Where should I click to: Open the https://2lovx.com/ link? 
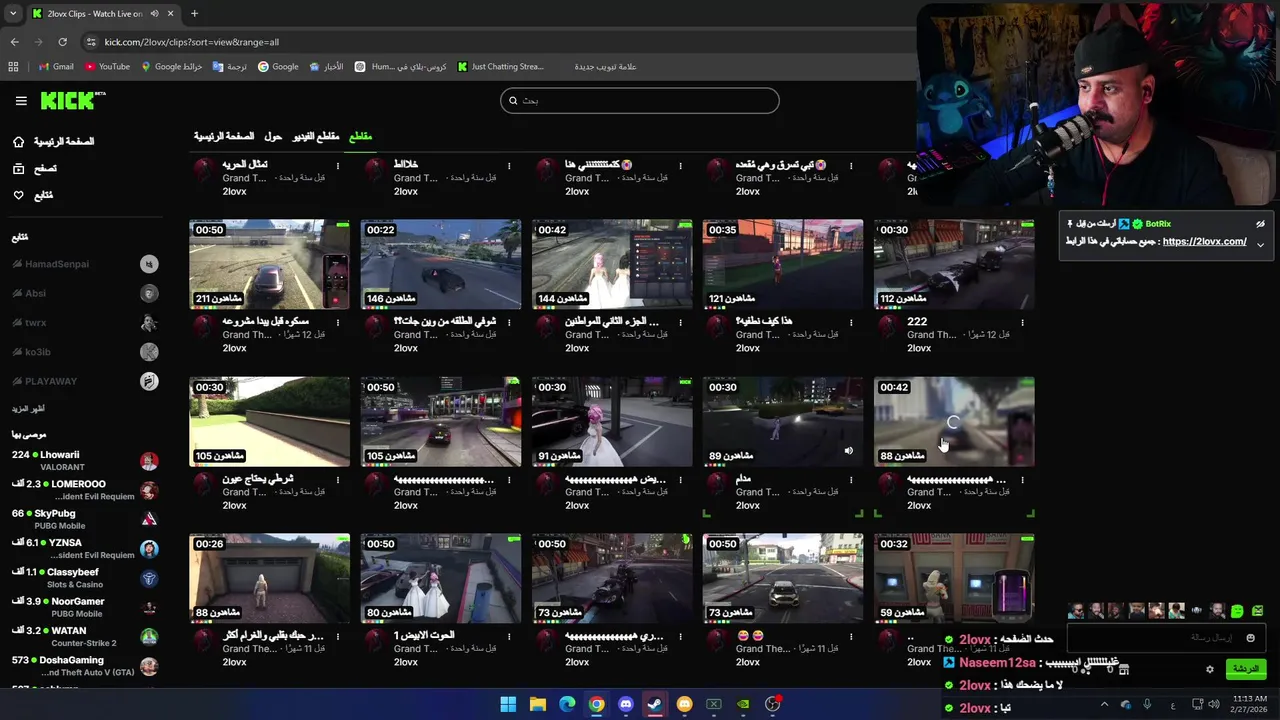[1204, 241]
